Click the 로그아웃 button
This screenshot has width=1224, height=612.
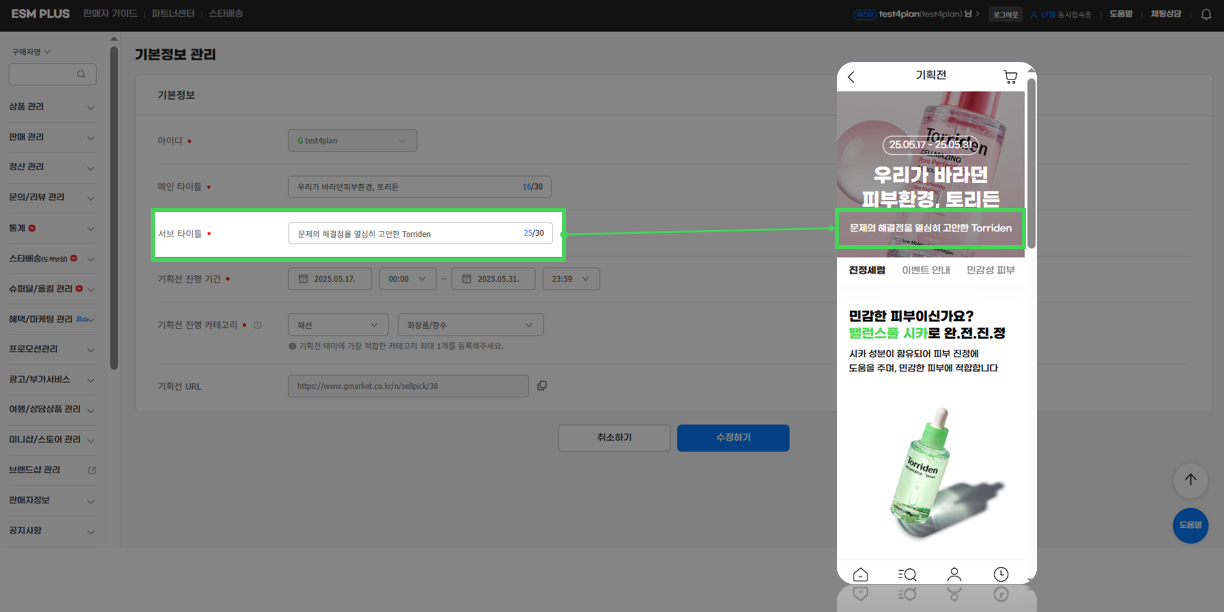pos(1005,14)
